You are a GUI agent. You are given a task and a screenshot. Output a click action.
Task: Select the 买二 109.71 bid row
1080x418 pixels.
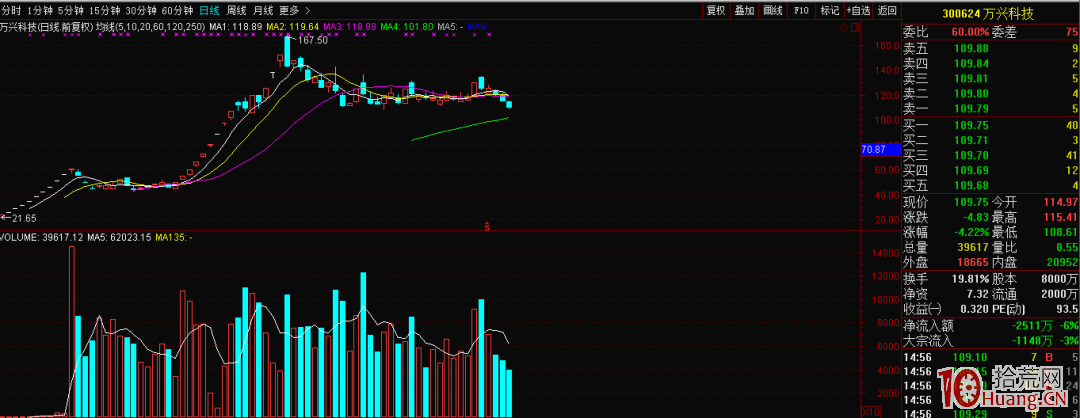coord(991,140)
